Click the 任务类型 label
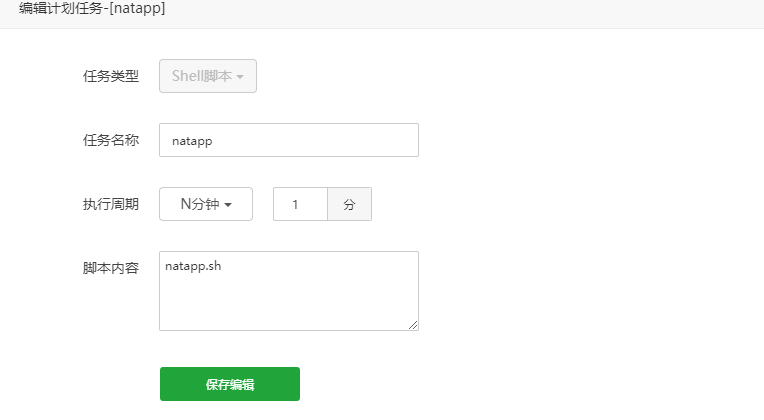Image resolution: width=764 pixels, height=420 pixels. pyautogui.click(x=111, y=76)
